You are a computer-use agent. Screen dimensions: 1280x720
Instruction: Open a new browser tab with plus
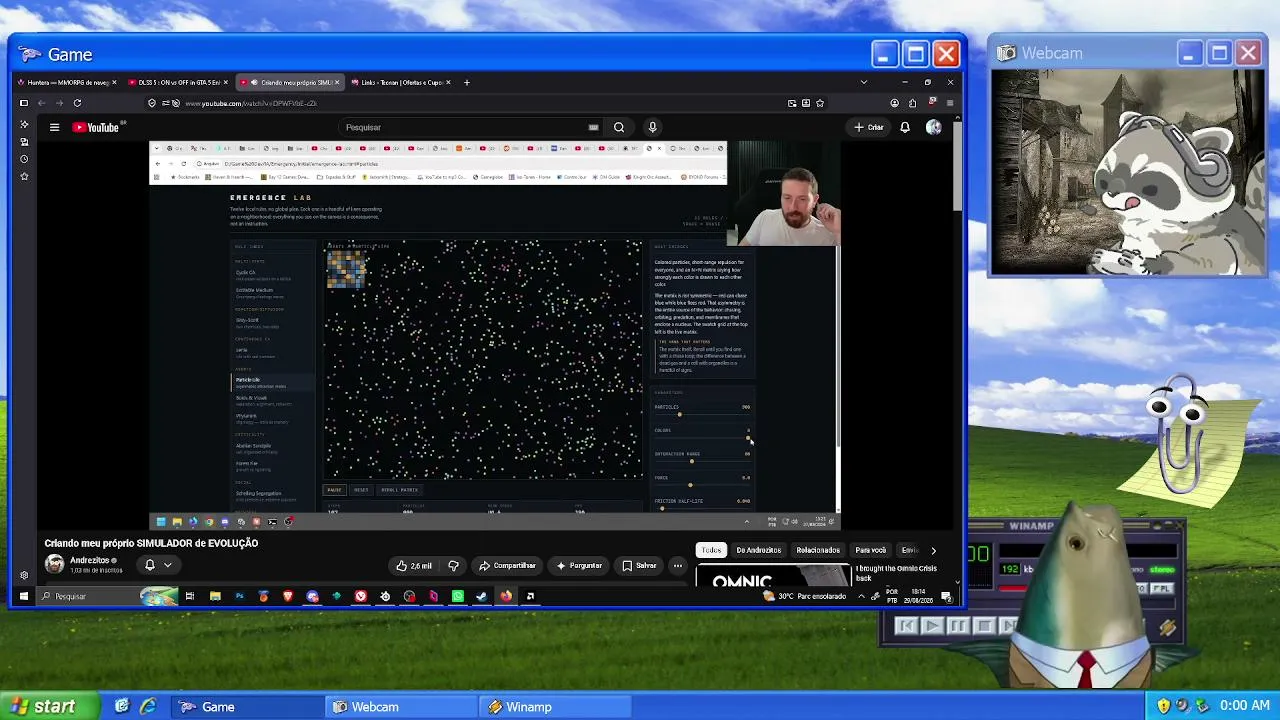point(466,82)
